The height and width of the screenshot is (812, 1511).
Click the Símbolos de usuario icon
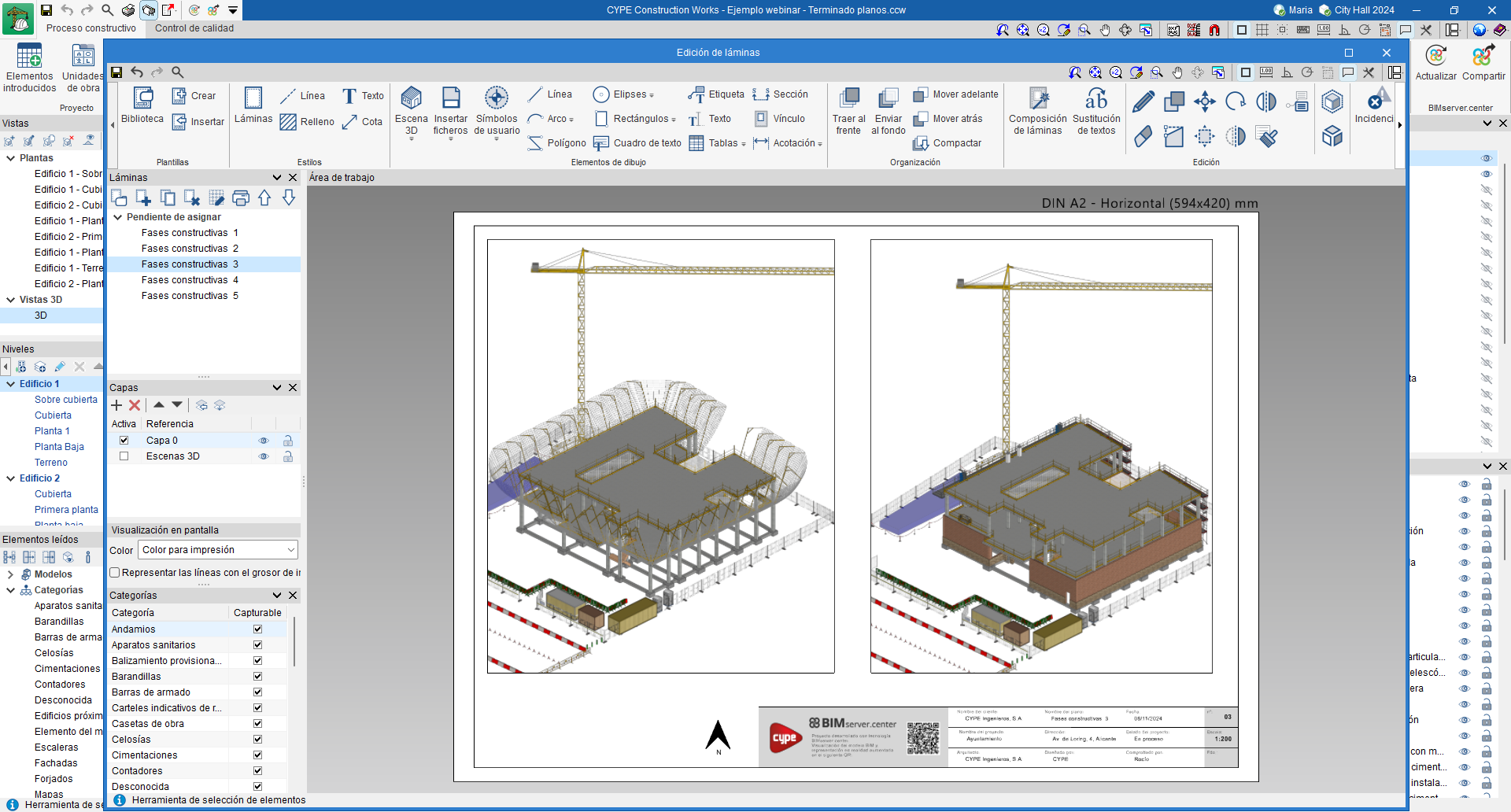click(496, 98)
